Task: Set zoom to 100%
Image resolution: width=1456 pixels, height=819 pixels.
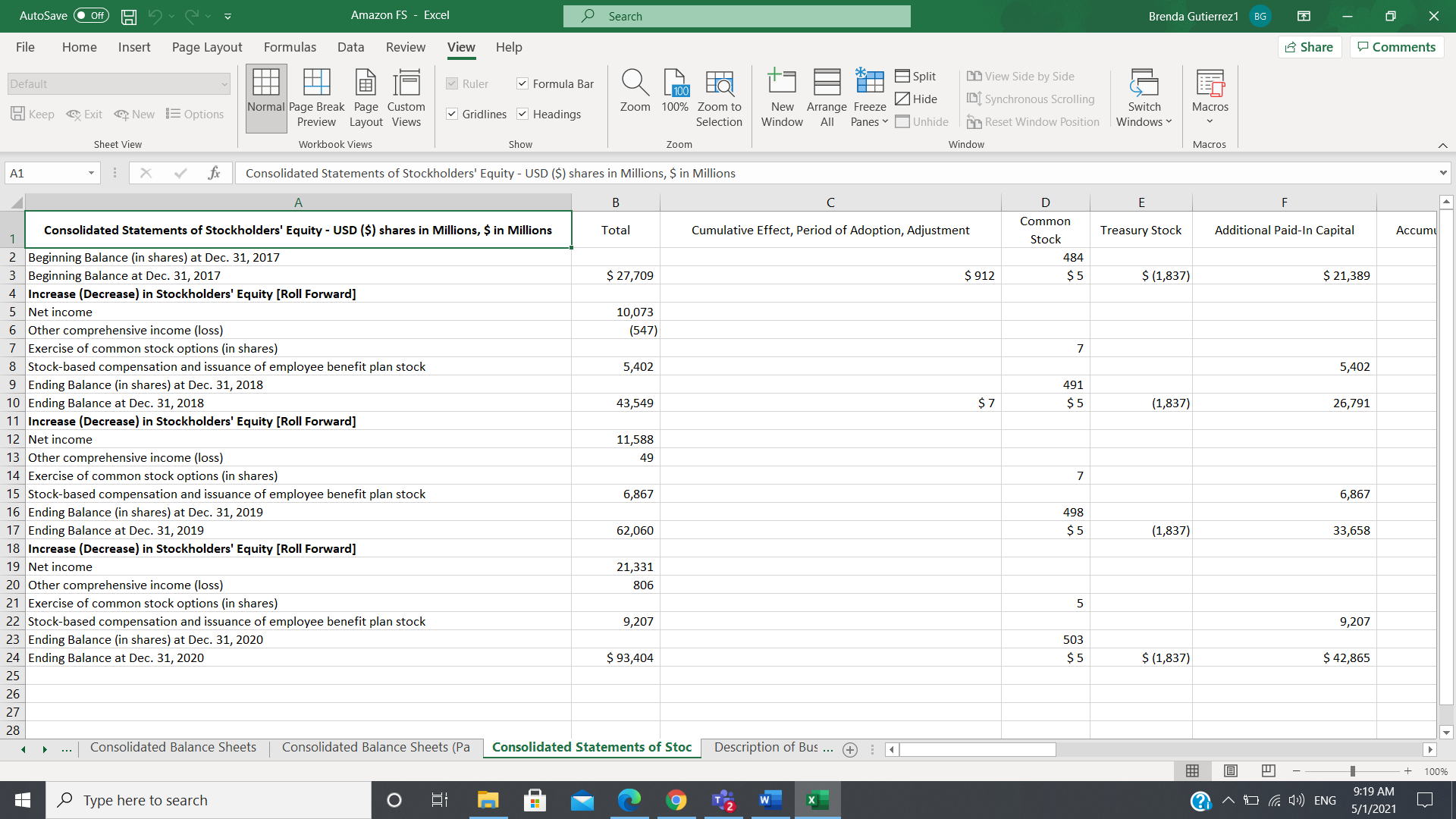Action: click(674, 97)
